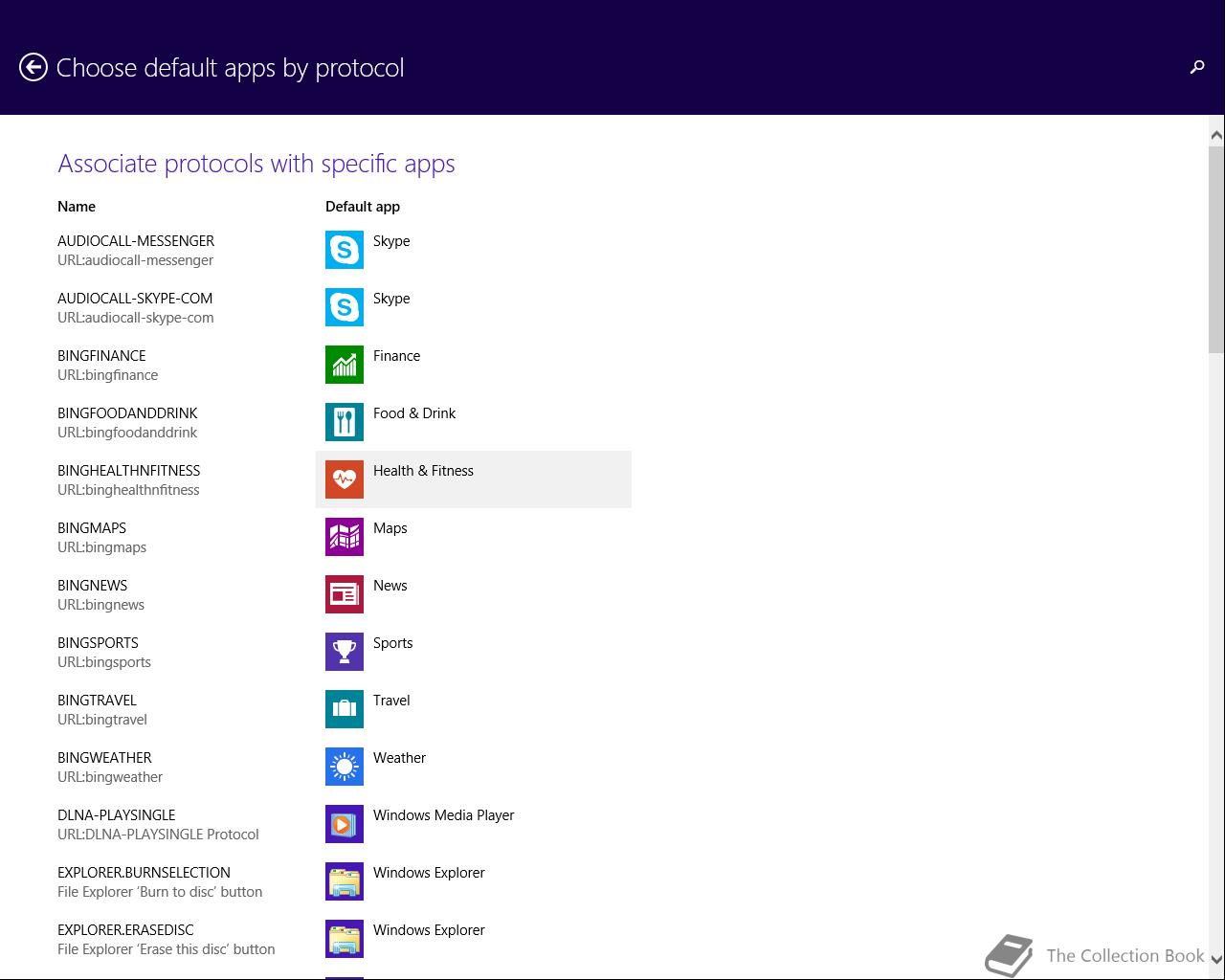Click the Food & Drink app icon
Image resolution: width=1225 pixels, height=980 pixels.
[x=345, y=422]
